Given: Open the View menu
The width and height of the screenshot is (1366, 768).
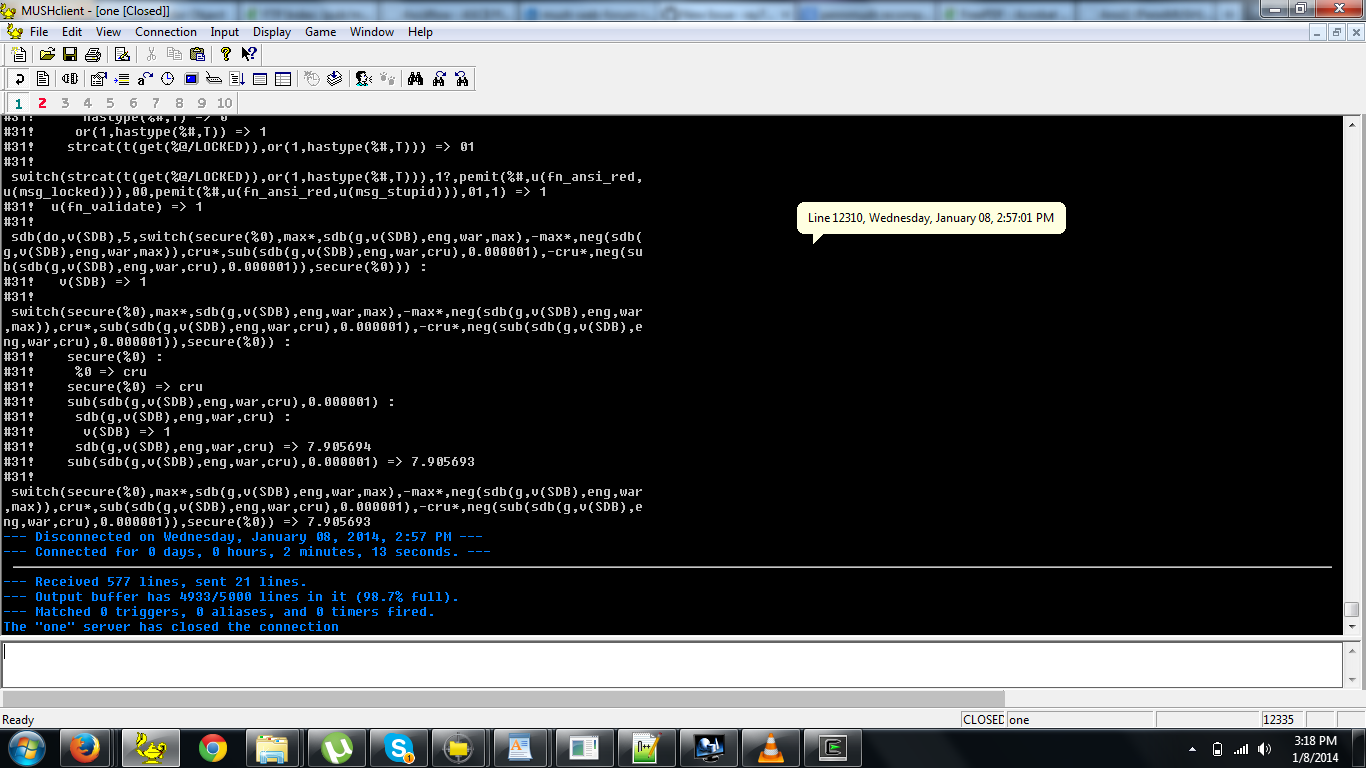Looking at the screenshot, I should click(108, 32).
